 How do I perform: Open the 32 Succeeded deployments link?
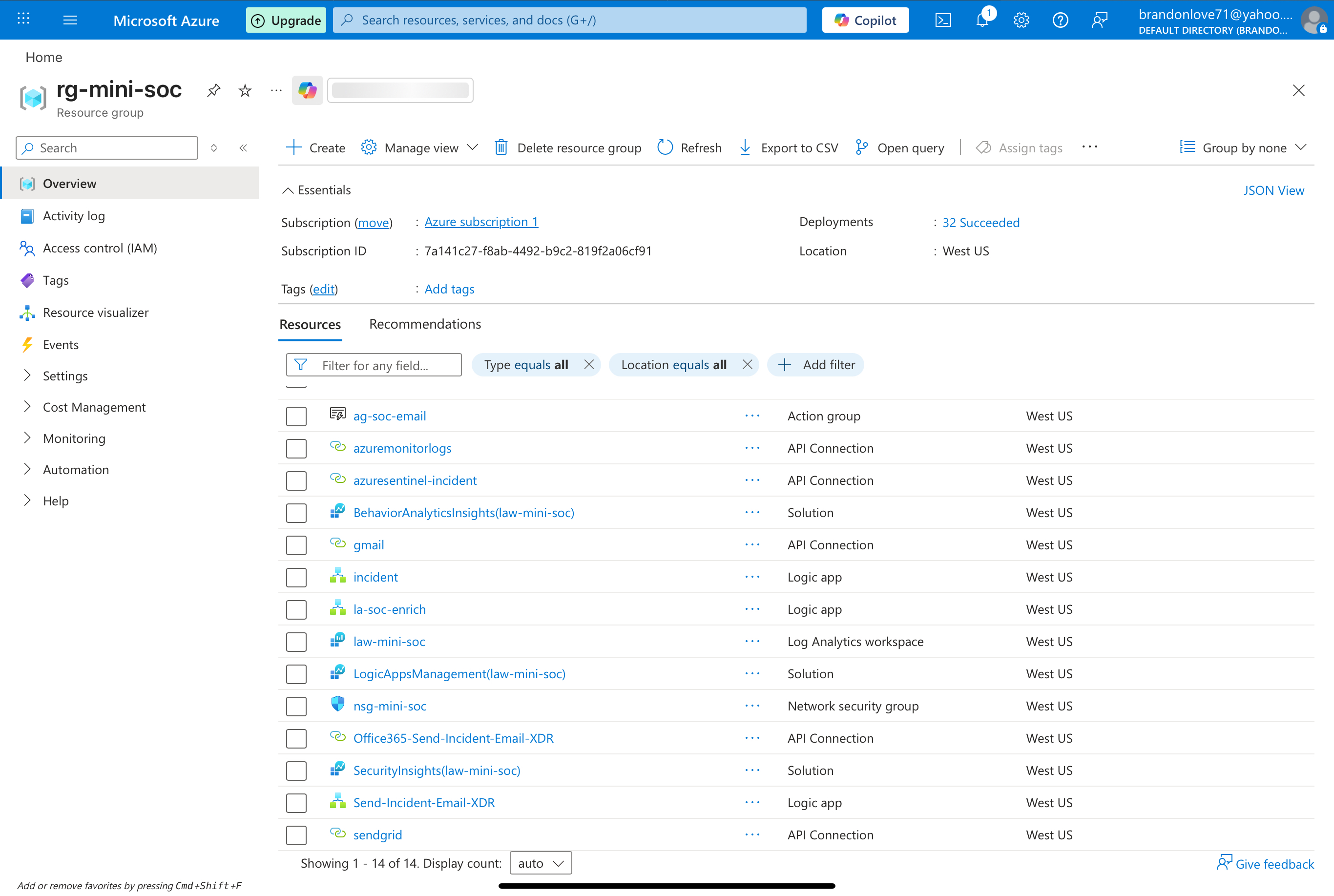click(980, 222)
